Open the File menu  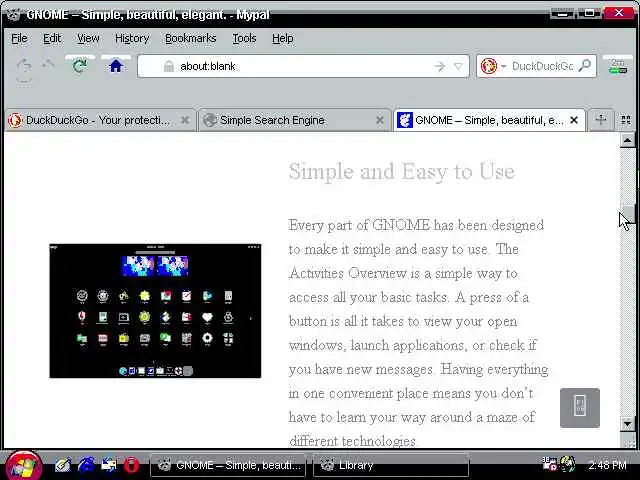(x=19, y=38)
